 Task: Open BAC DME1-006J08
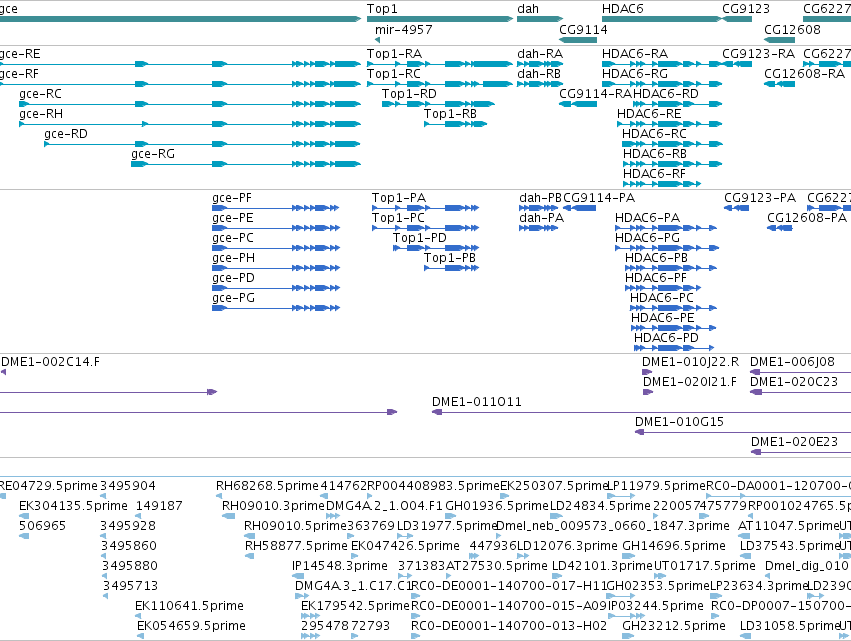pyautogui.click(x=792, y=362)
